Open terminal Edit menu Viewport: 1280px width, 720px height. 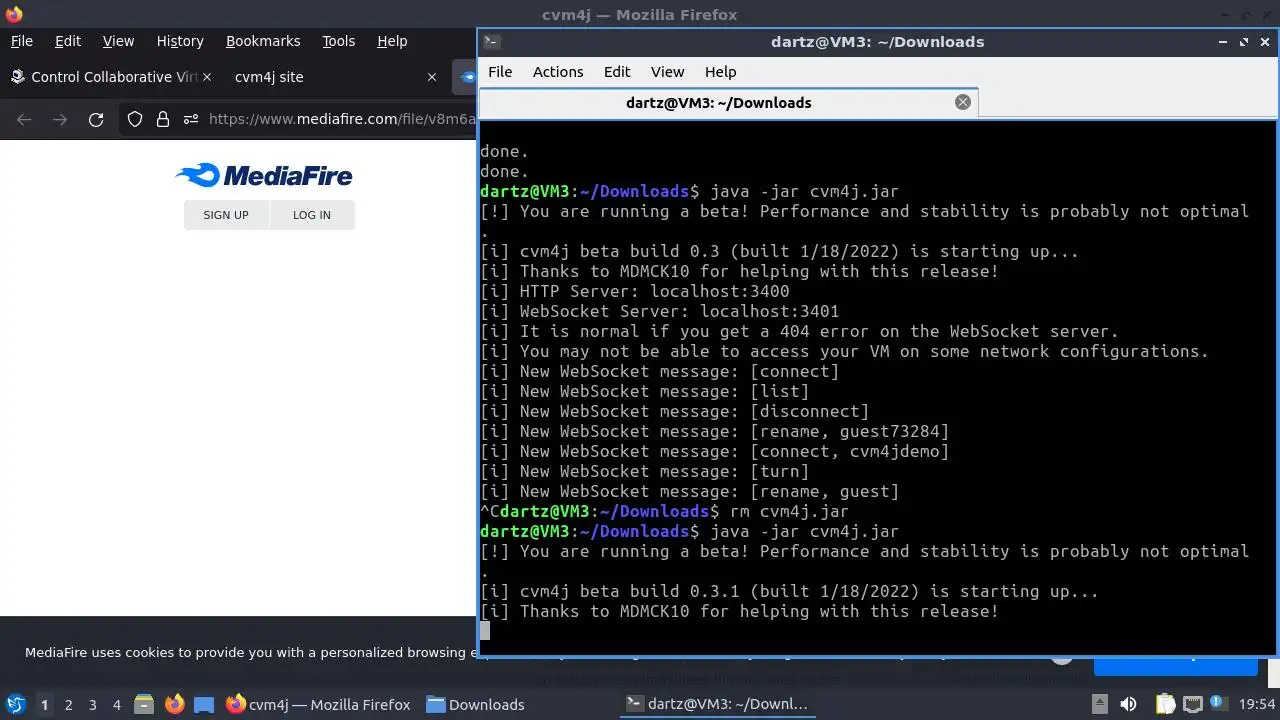click(x=617, y=72)
